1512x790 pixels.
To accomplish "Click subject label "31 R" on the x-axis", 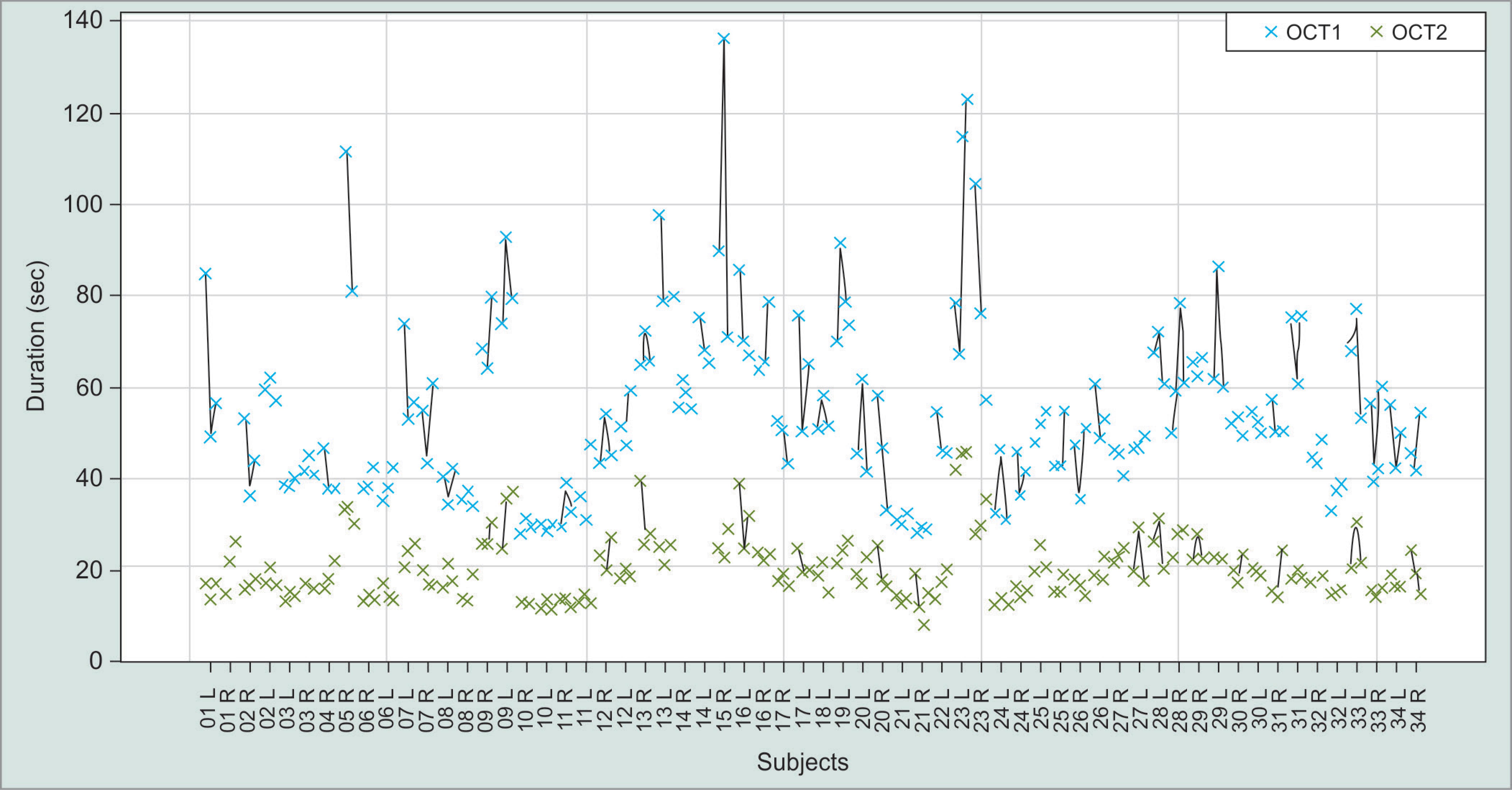I will (1280, 711).
